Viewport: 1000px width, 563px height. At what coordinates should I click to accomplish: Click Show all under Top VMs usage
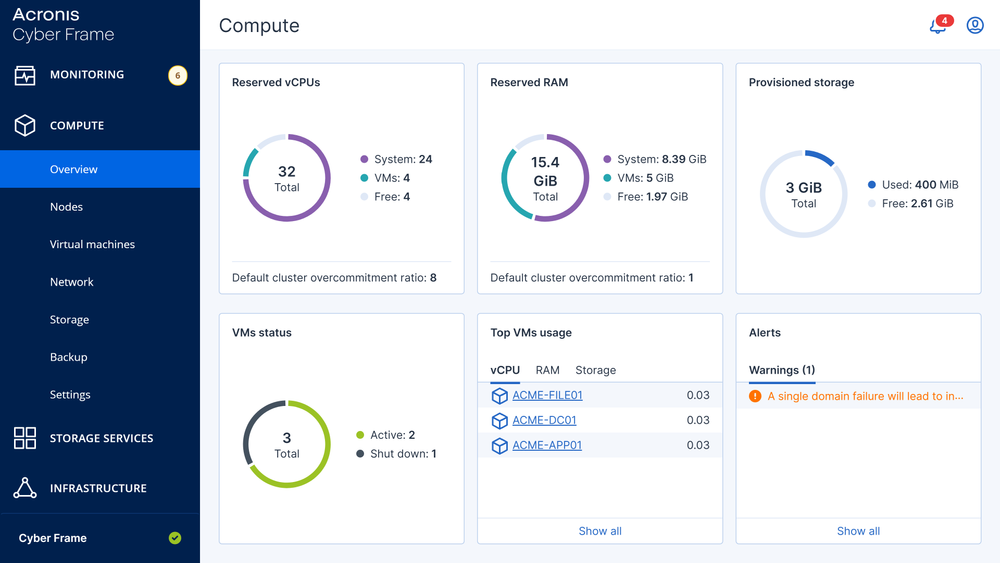(600, 531)
